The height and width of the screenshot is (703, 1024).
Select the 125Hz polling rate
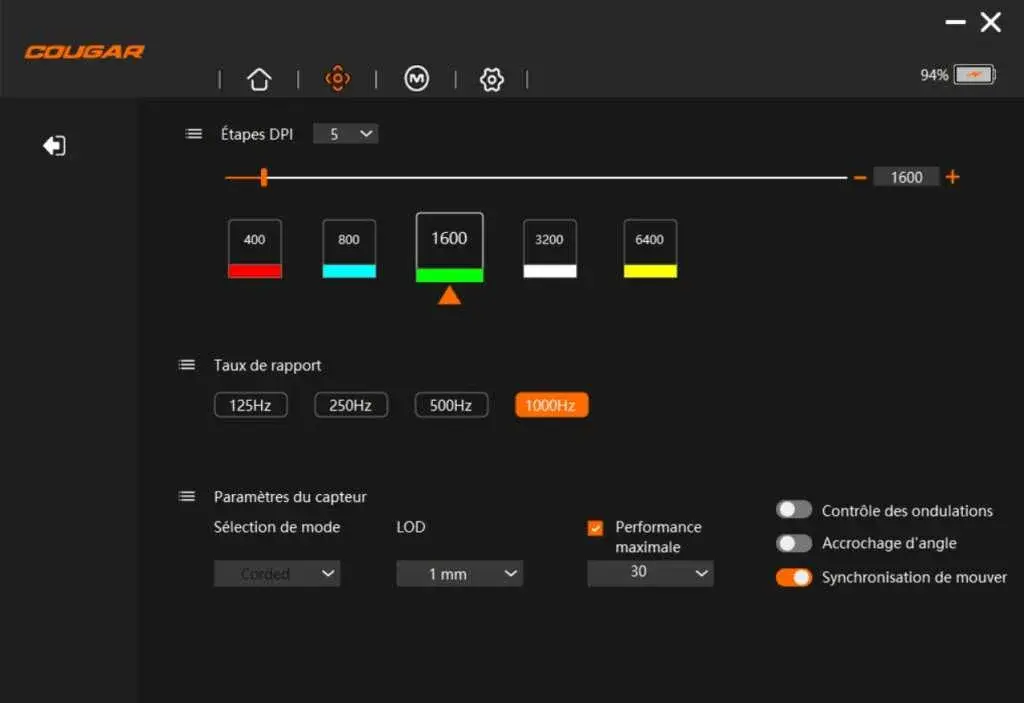[x=250, y=404]
